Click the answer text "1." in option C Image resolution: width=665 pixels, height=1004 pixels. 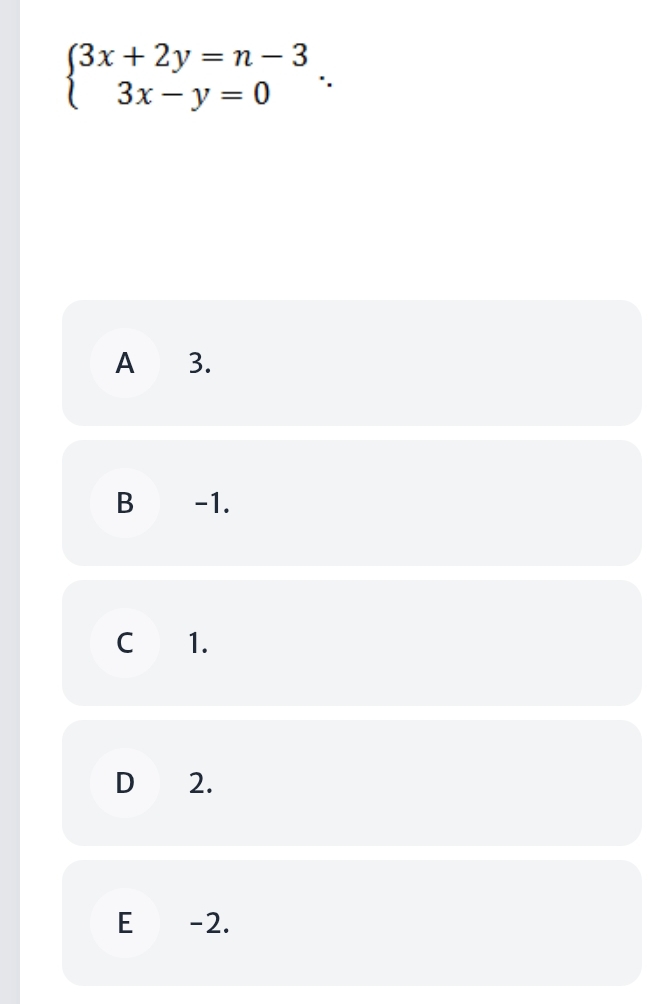coord(198,643)
